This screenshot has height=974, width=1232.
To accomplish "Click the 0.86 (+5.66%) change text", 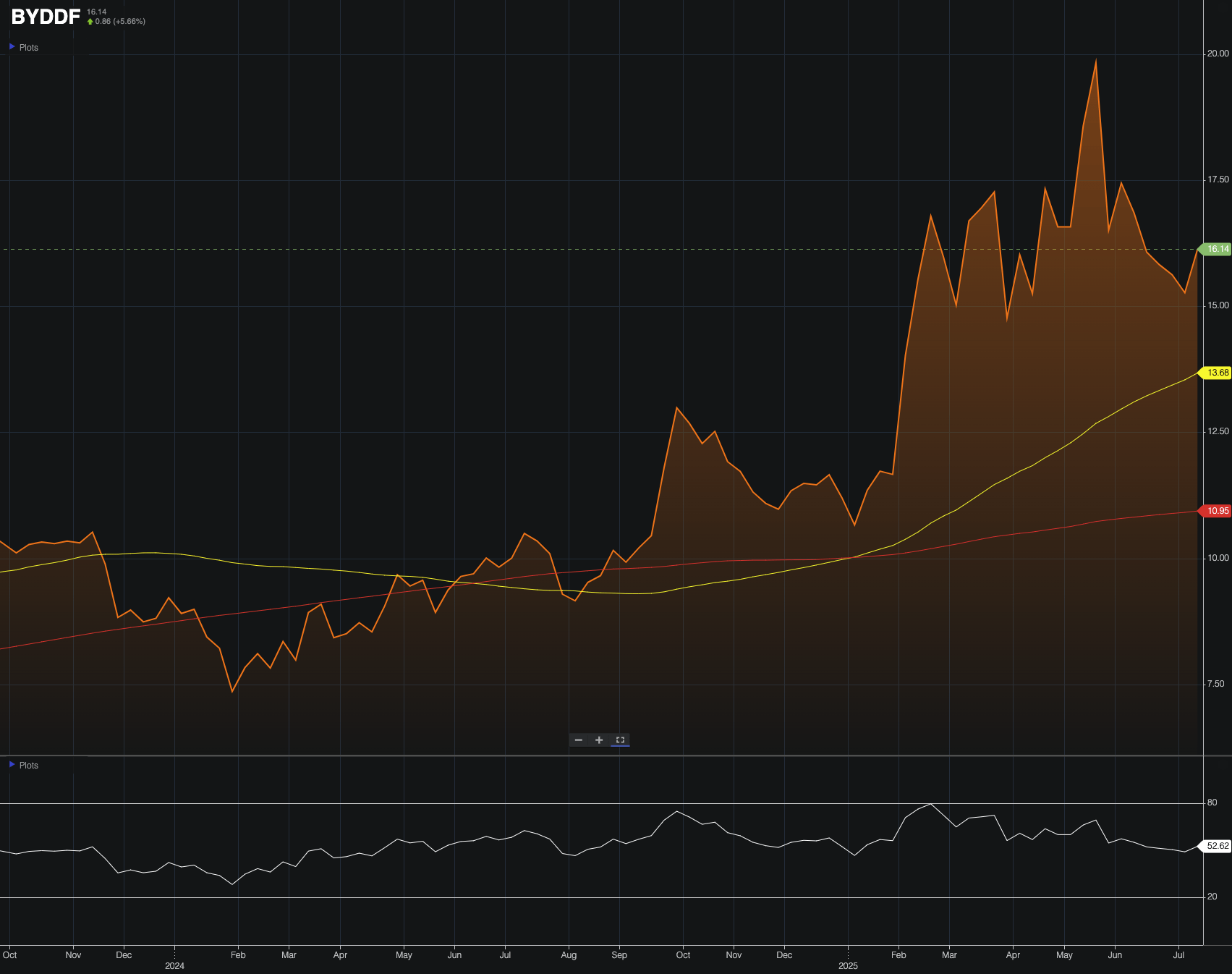I will [x=120, y=22].
